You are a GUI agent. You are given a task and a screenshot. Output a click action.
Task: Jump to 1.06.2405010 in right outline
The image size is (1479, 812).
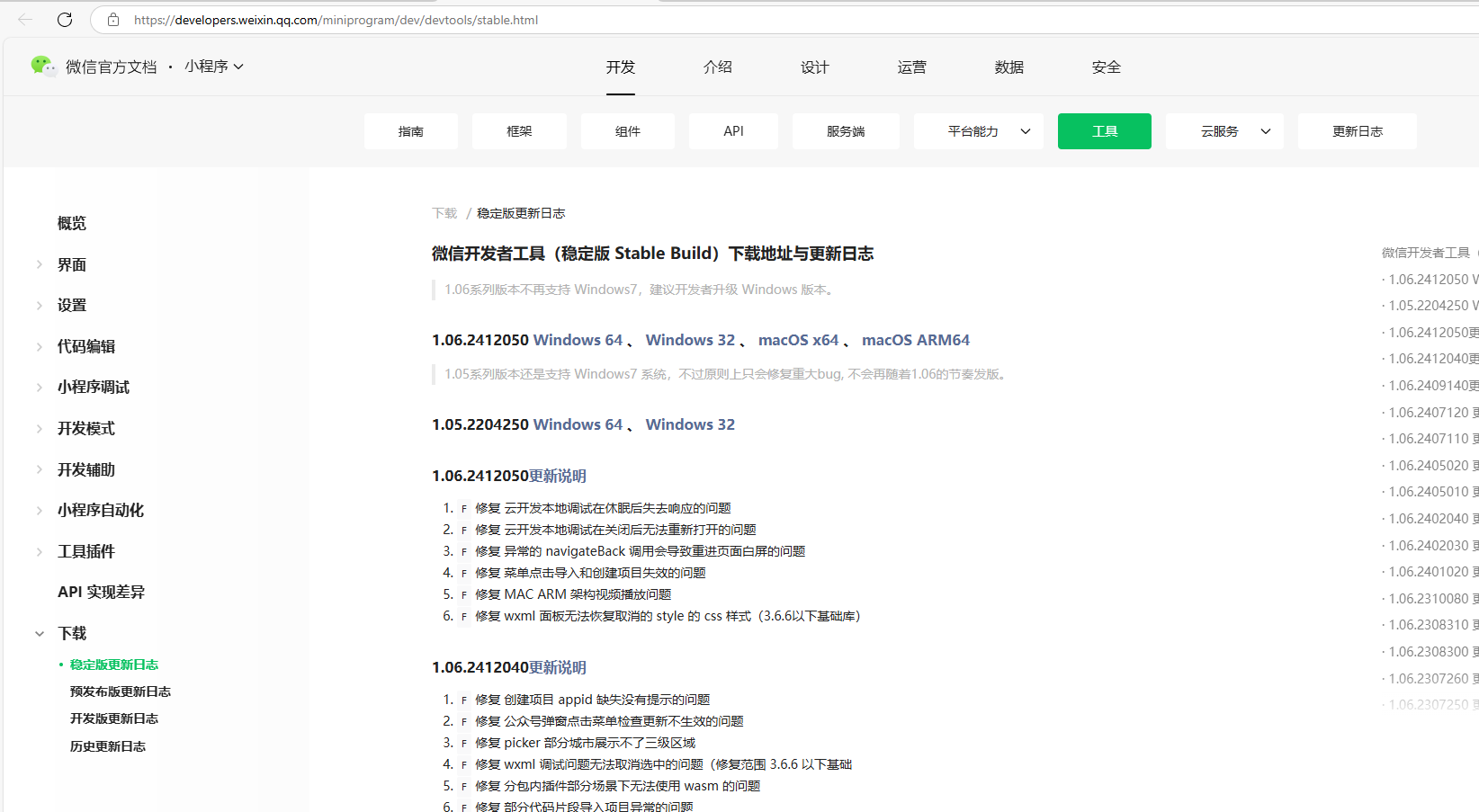pos(1430,491)
